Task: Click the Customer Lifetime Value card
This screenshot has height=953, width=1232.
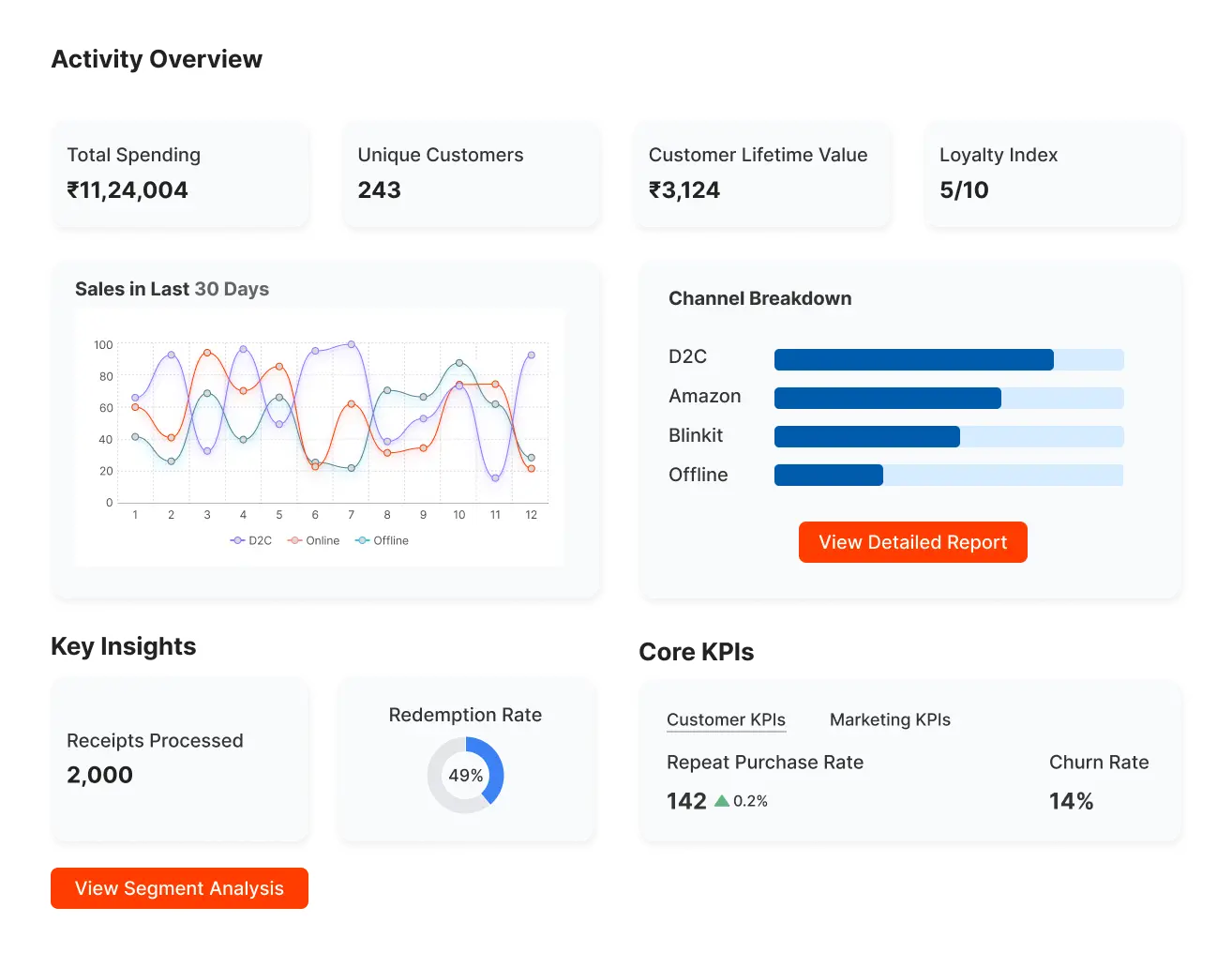Action: point(761,174)
